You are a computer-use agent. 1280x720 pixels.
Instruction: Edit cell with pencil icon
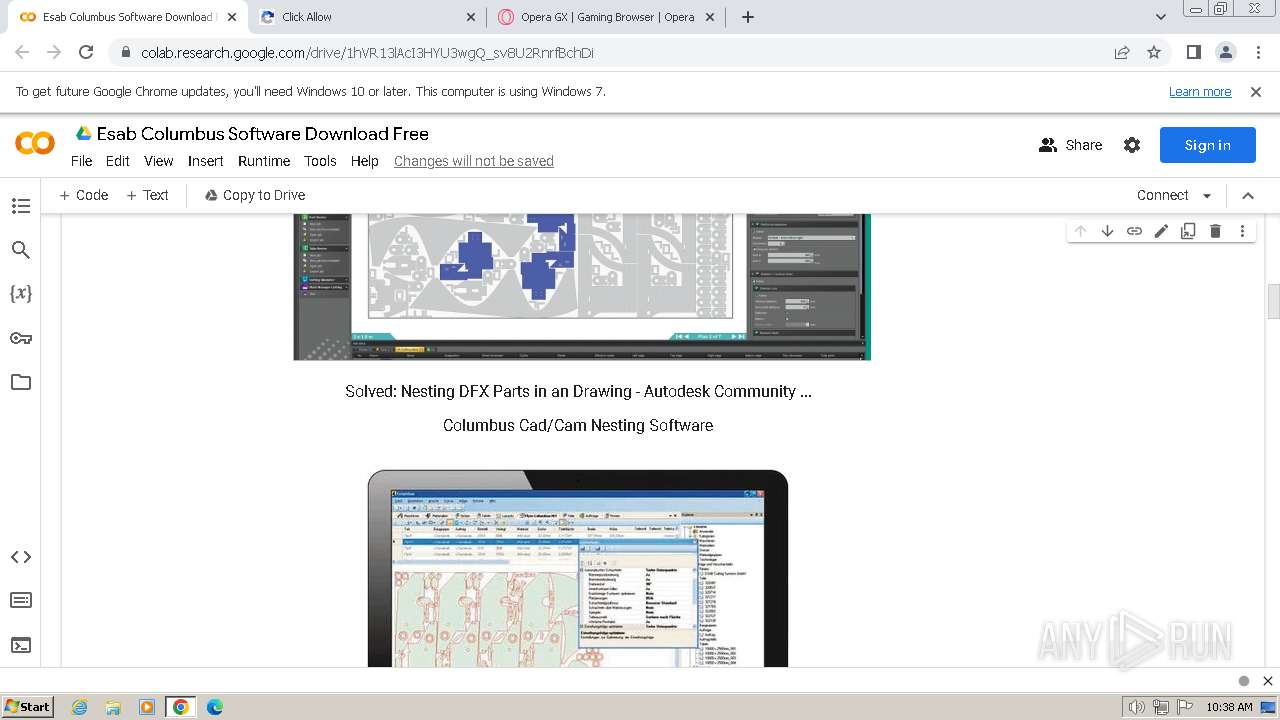click(x=1161, y=231)
